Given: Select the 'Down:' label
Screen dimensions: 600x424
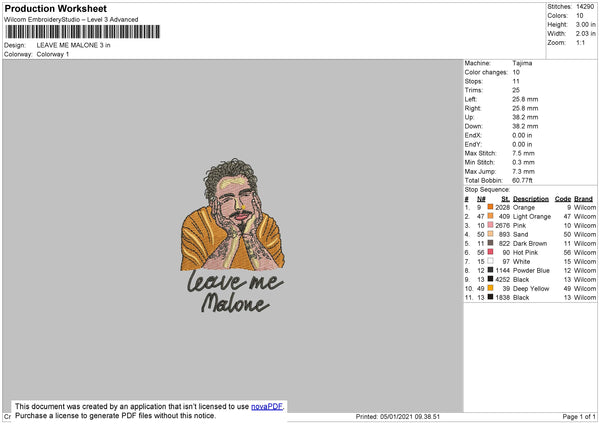Looking at the screenshot, I should pyautogui.click(x=473, y=126).
